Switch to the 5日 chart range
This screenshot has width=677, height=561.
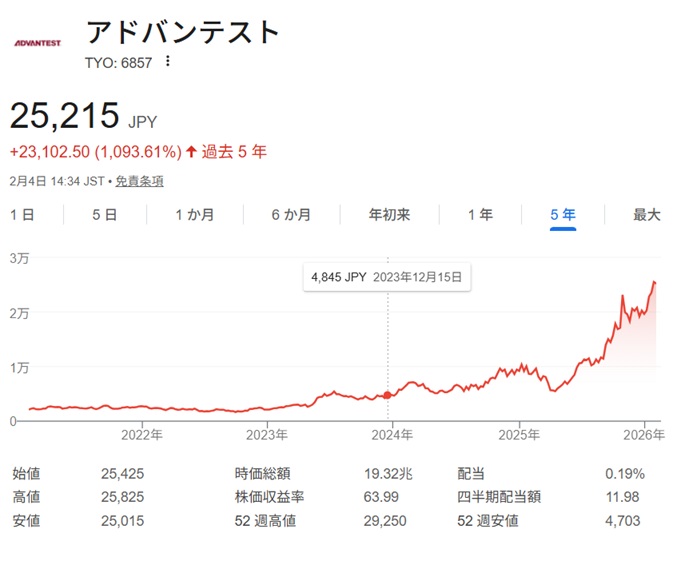tap(104, 214)
